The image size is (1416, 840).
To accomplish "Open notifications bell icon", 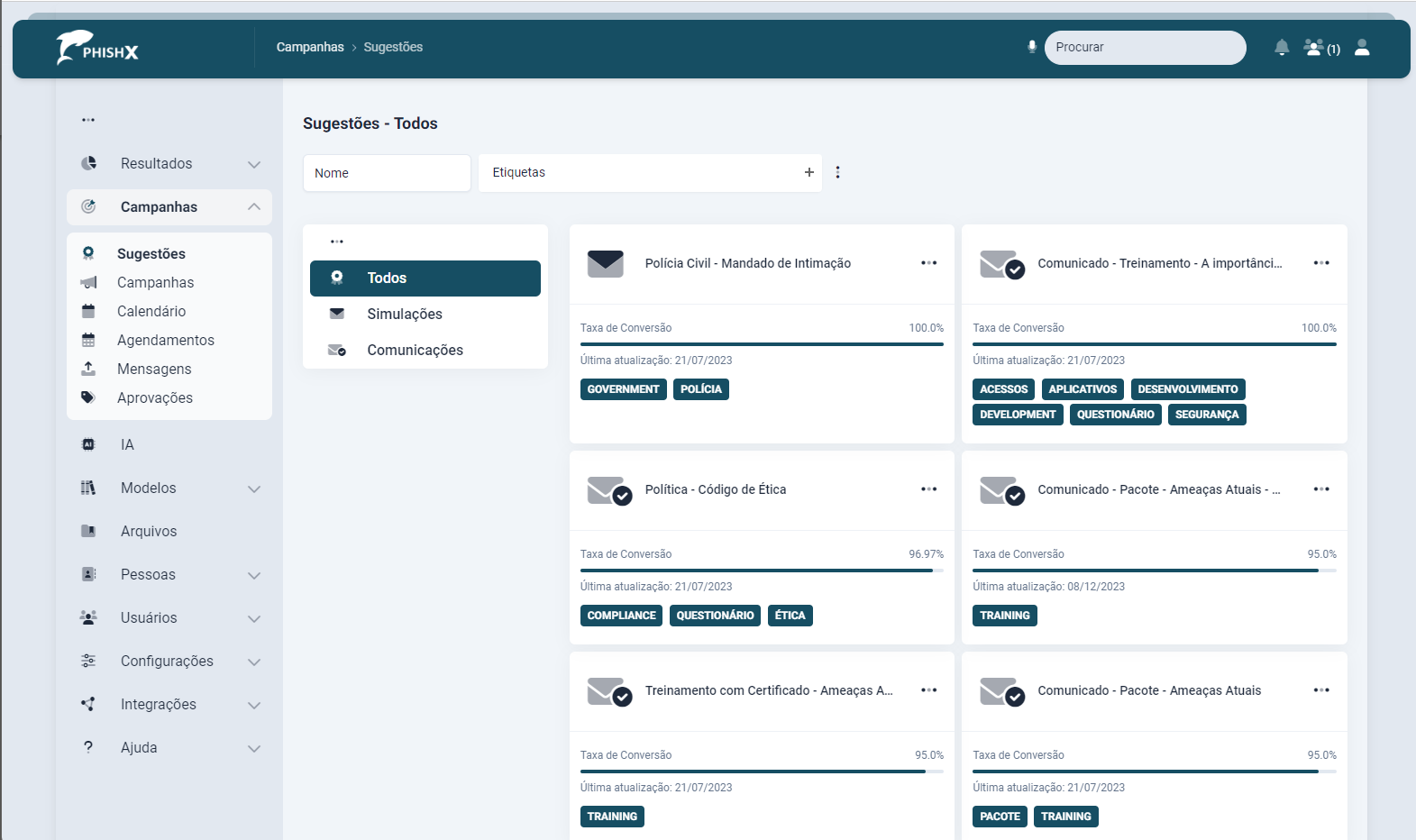I will pos(1282,47).
